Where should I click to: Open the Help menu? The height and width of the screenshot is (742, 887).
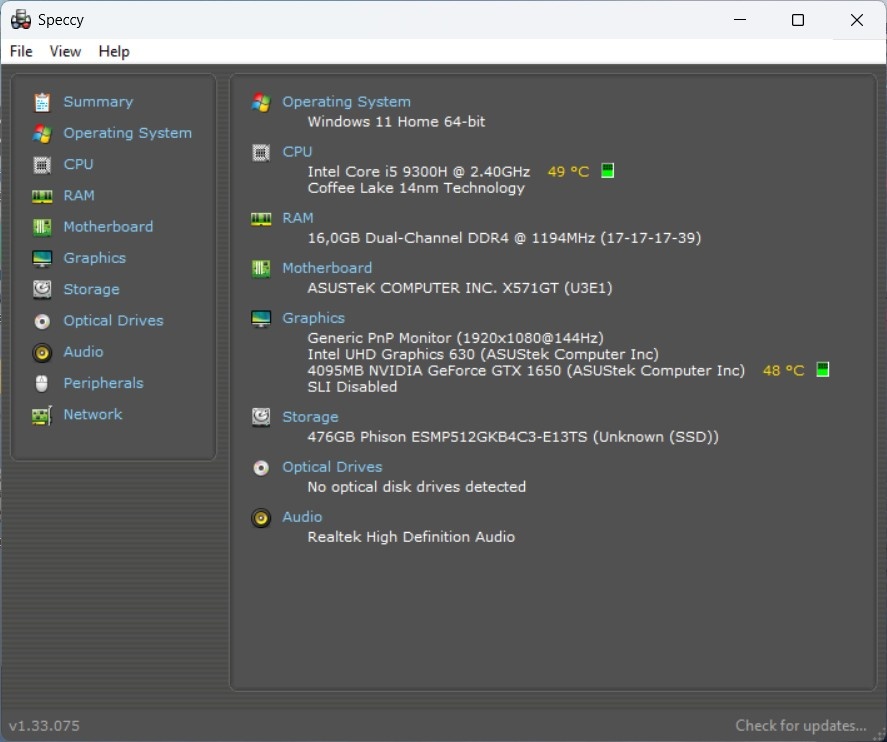114,51
